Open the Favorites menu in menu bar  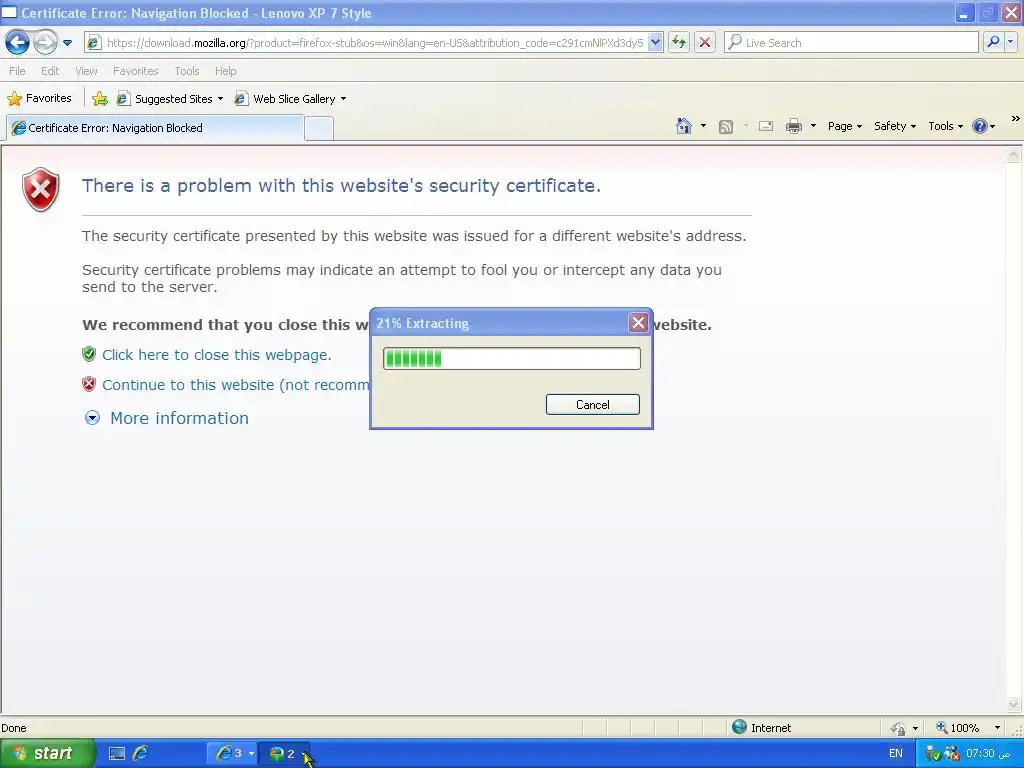135,71
